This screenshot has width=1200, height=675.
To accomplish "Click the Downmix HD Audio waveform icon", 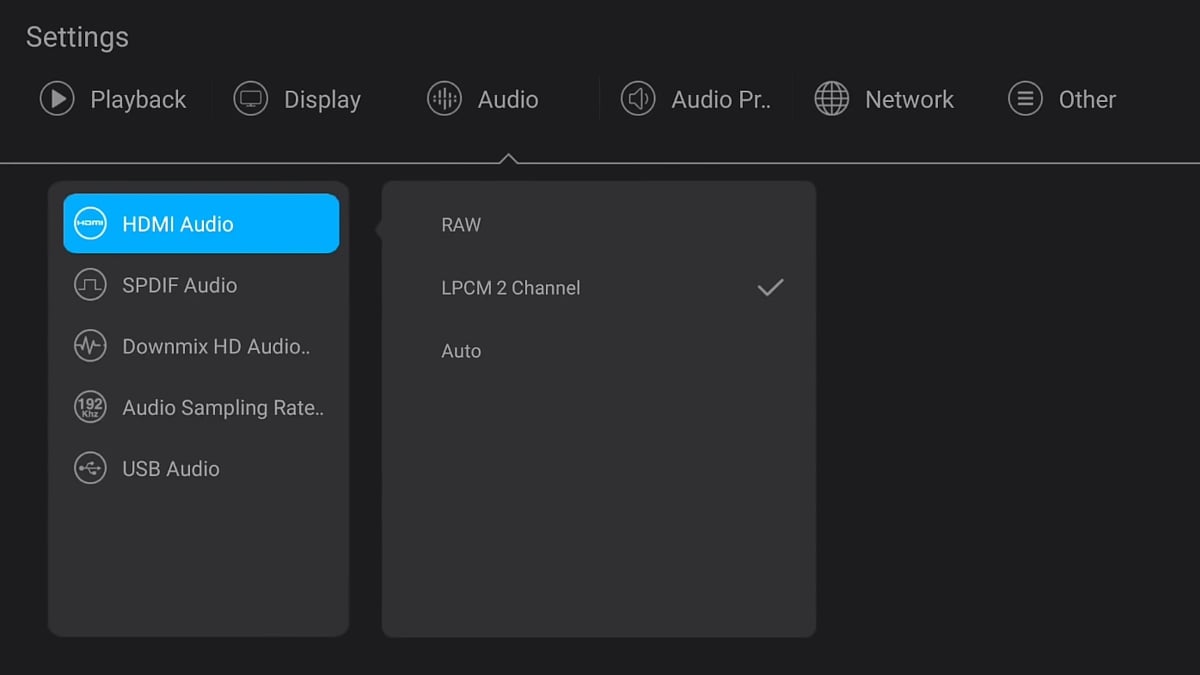I will coord(90,347).
